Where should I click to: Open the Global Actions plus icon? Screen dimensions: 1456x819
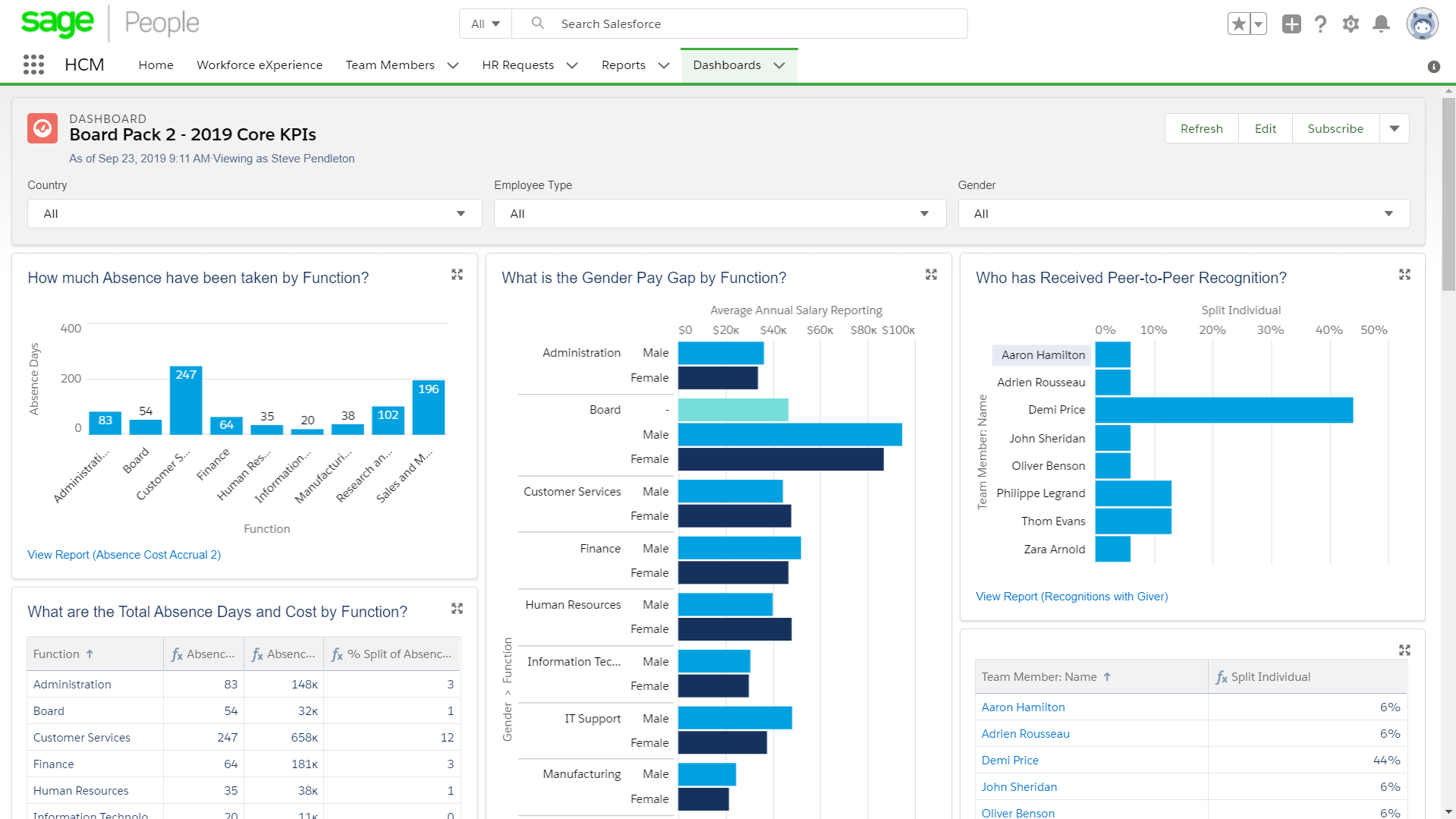point(1291,24)
